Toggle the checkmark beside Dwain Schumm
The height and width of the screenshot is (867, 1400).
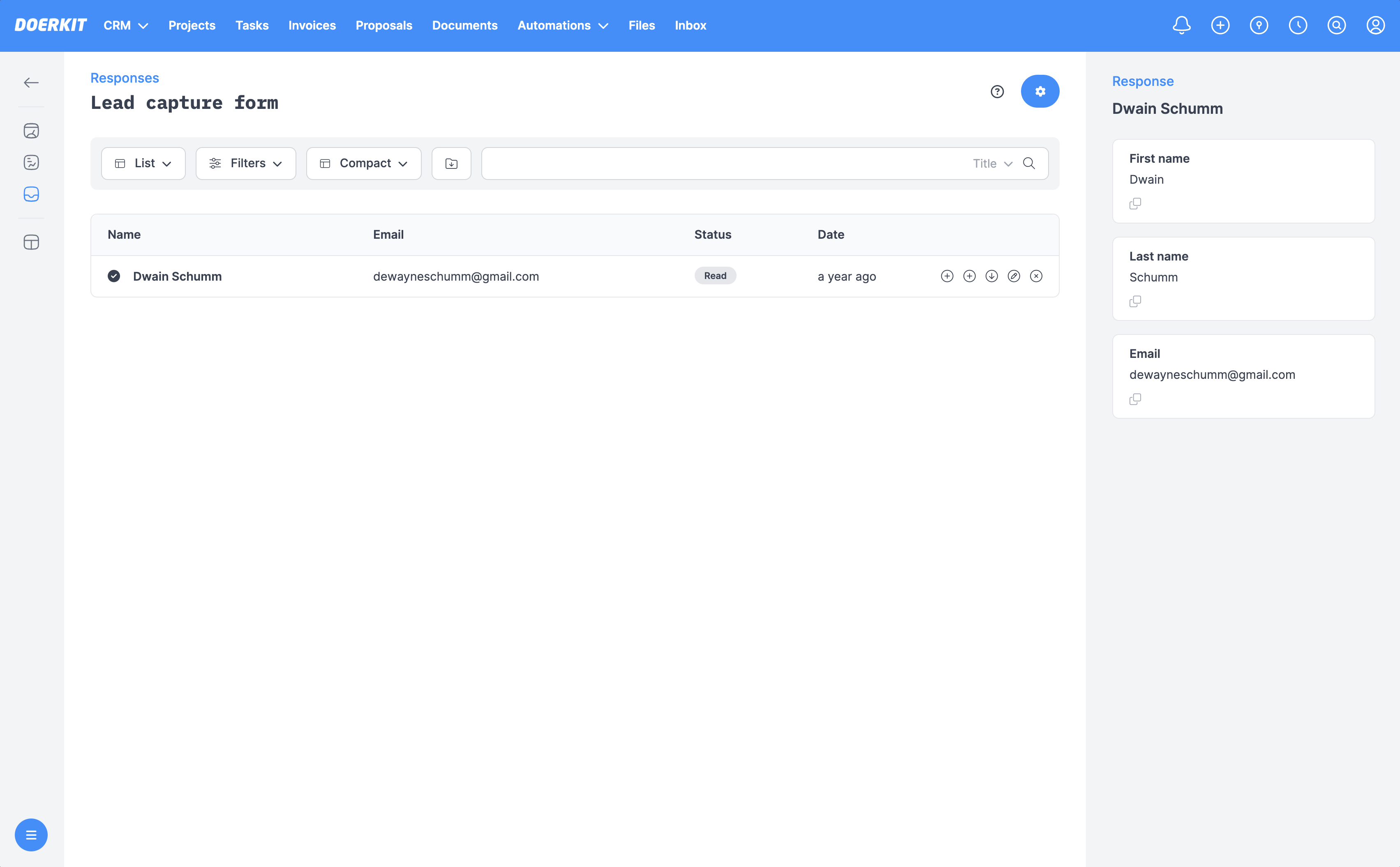point(114,277)
